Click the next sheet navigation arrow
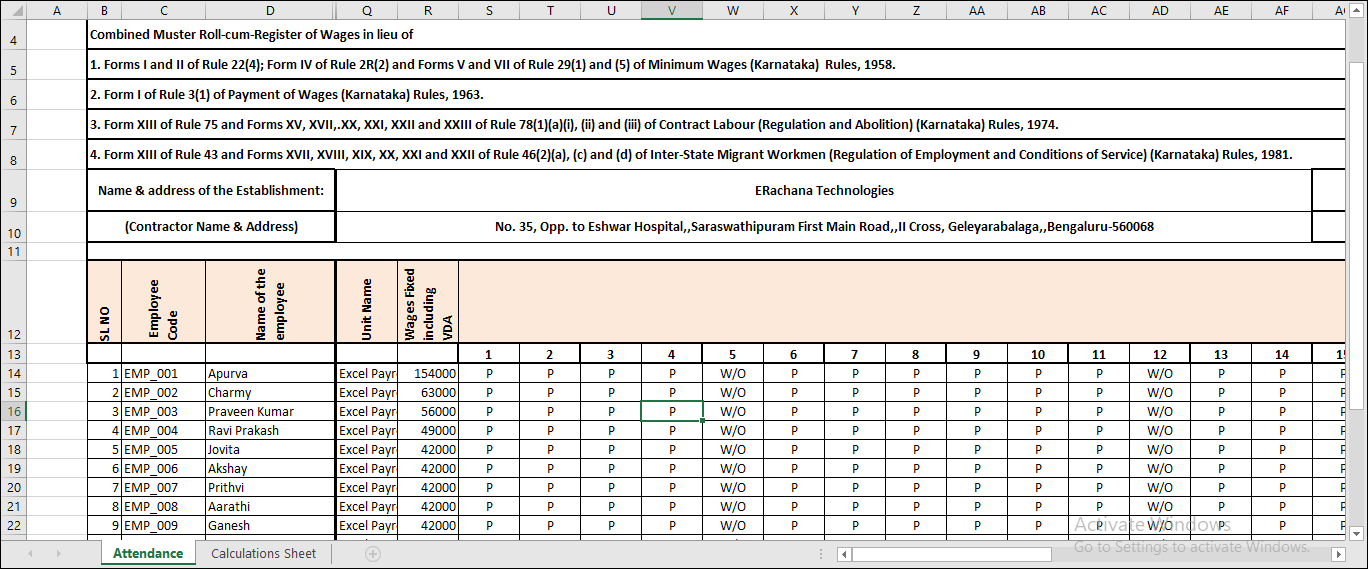 (x=58, y=553)
